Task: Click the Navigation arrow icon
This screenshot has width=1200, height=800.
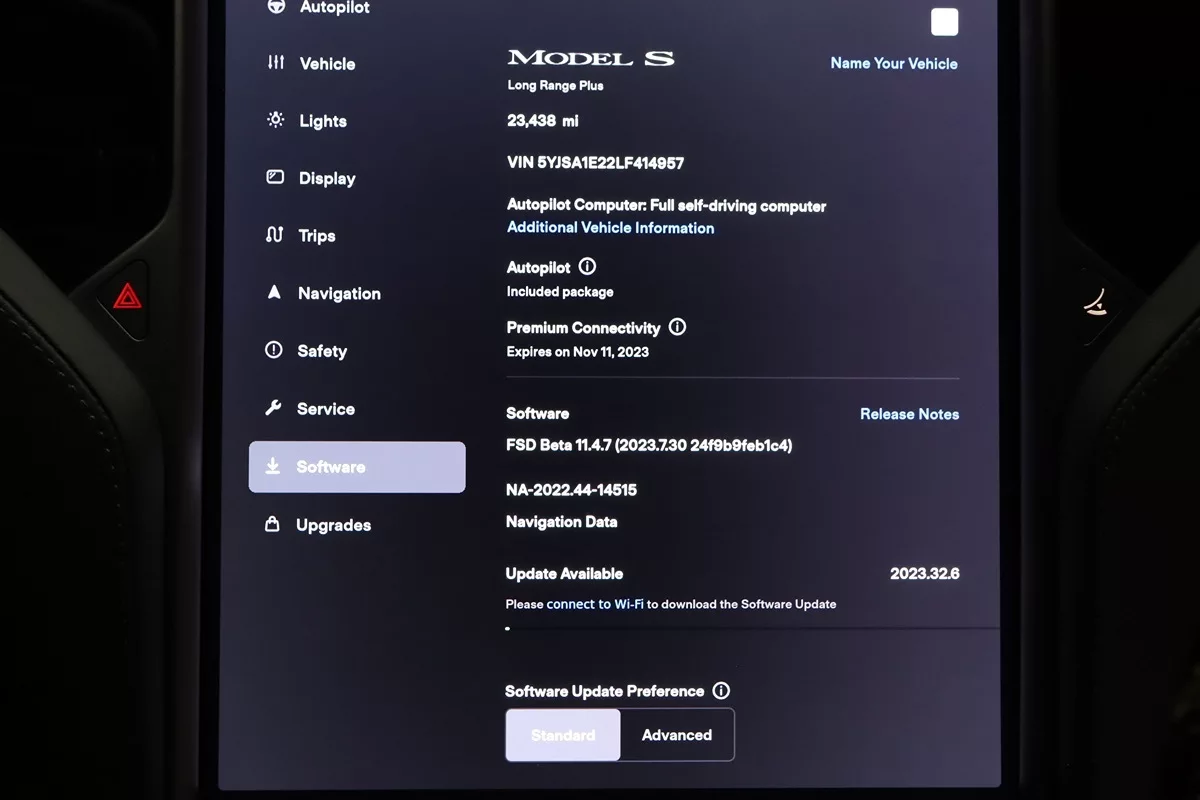Action: click(x=274, y=293)
